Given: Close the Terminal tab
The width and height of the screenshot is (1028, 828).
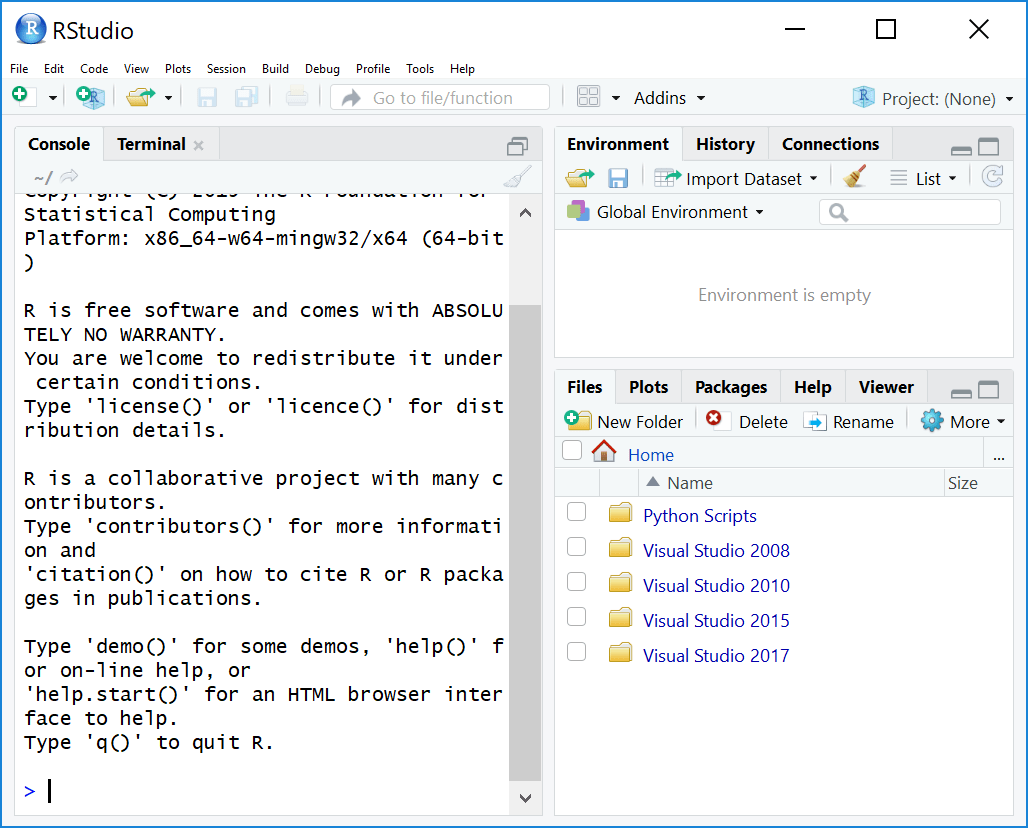Looking at the screenshot, I should pos(199,146).
